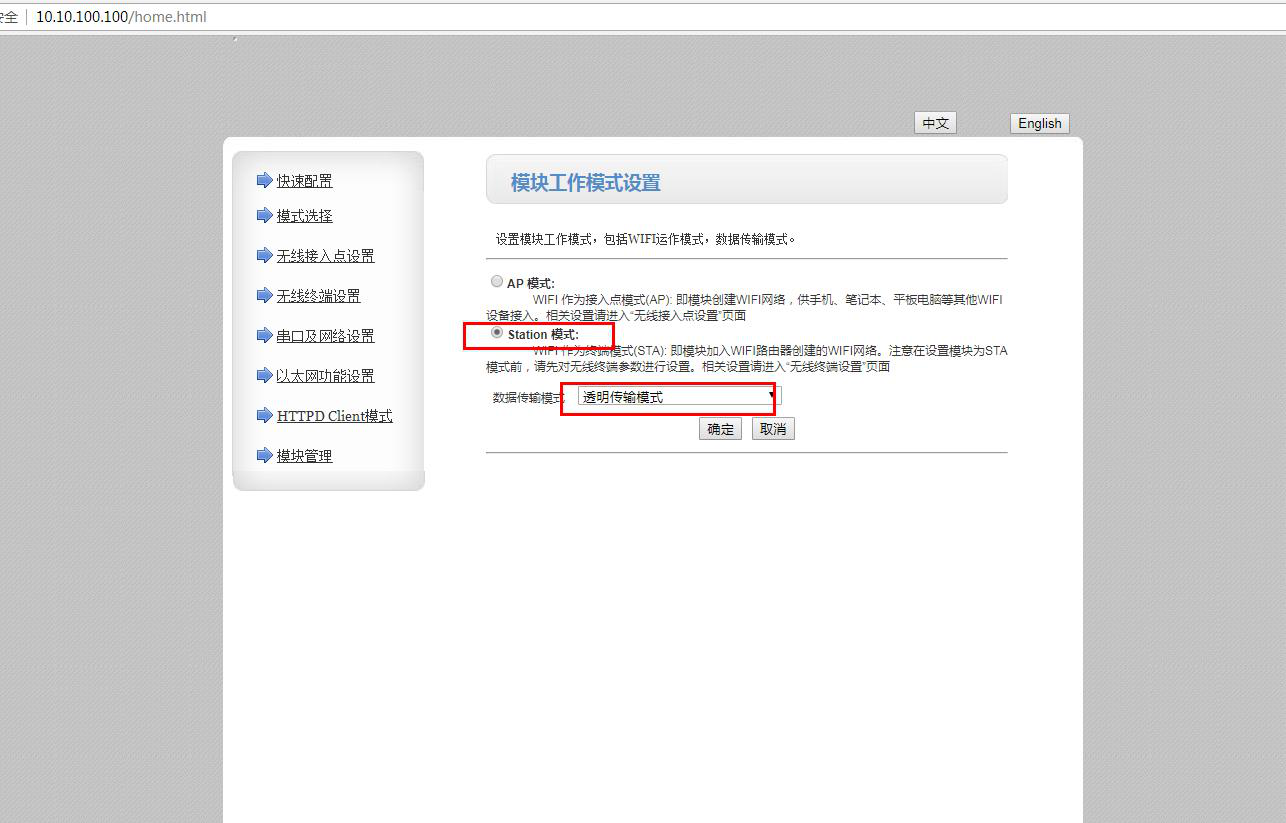Open the 无线终端设置 link
The height and width of the screenshot is (823, 1286).
tap(319, 296)
